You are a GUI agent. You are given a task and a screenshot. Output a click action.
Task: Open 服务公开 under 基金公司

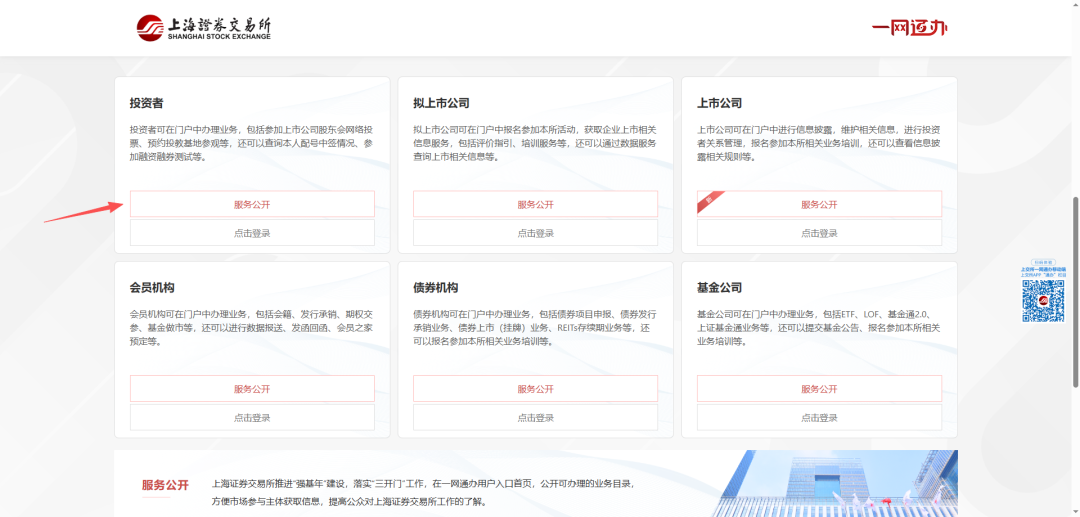click(819, 389)
